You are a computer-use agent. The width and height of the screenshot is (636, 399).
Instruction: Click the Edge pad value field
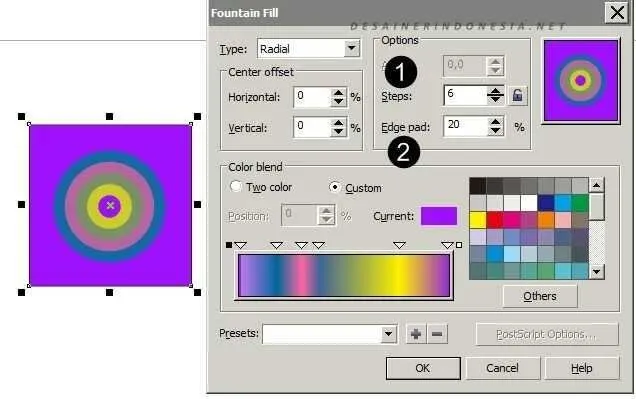point(466,126)
